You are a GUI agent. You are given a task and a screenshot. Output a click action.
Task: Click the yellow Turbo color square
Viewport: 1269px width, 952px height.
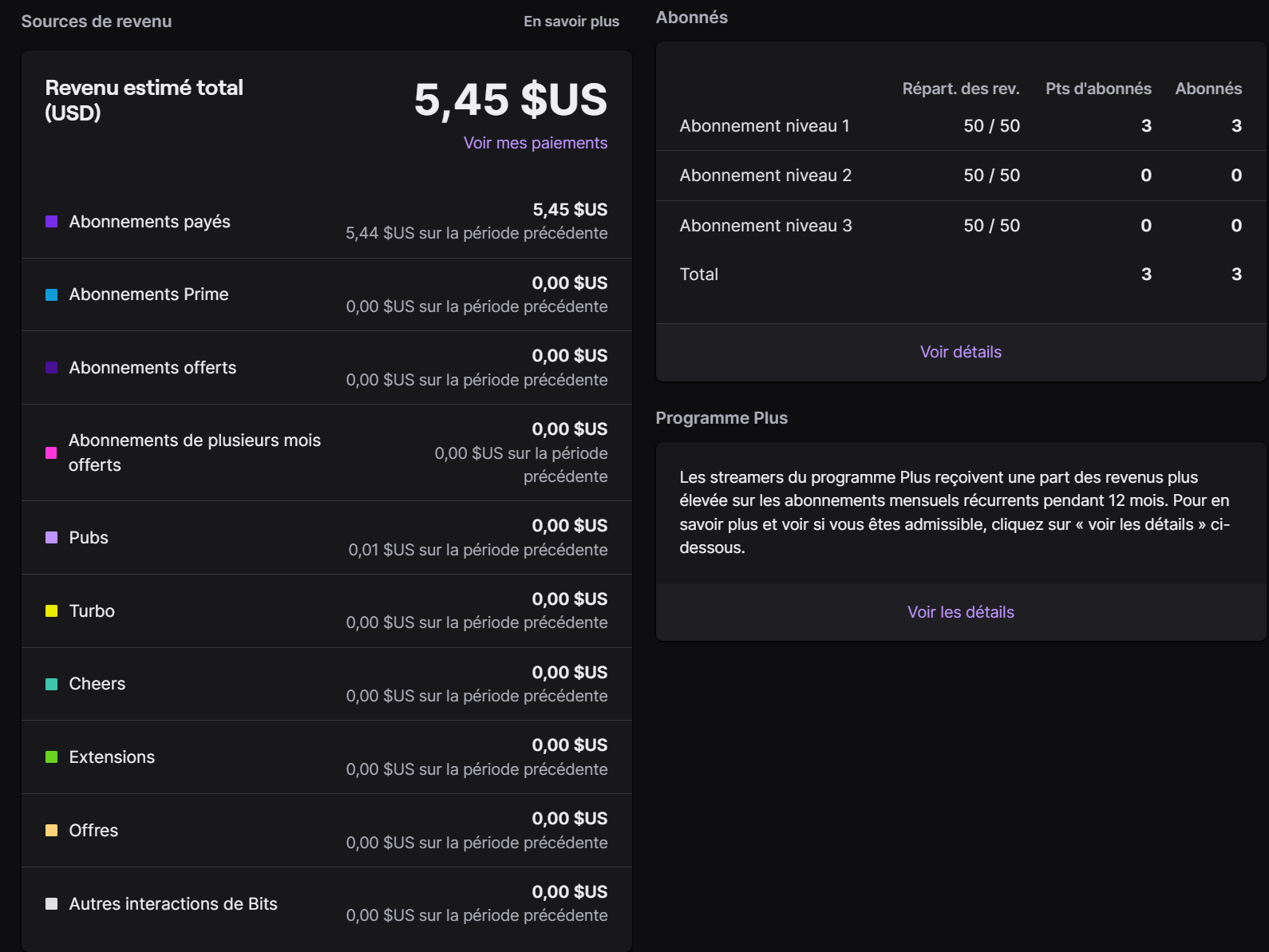pyautogui.click(x=51, y=611)
